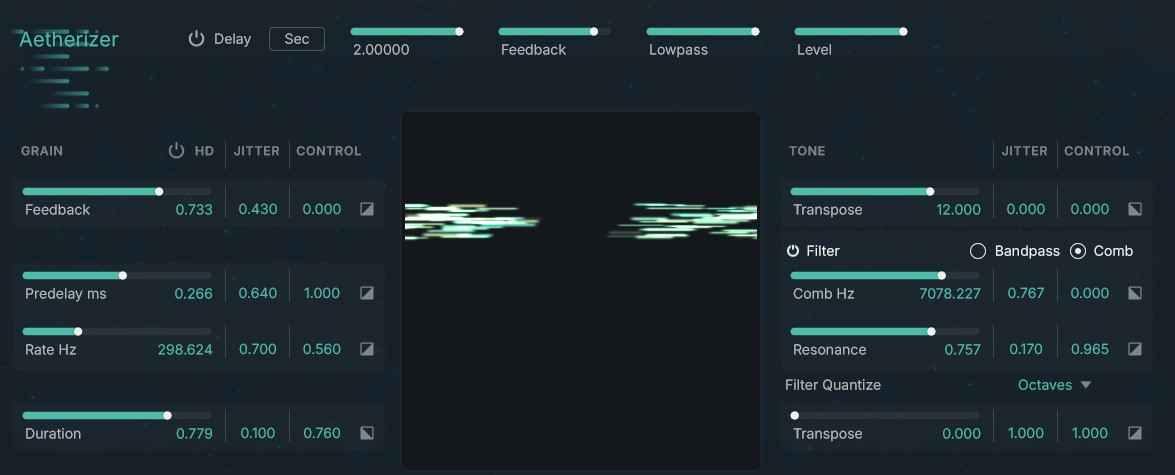Viewport: 1175px width, 475px height.
Task: Click the Predelay ms control curve icon
Action: pos(366,293)
